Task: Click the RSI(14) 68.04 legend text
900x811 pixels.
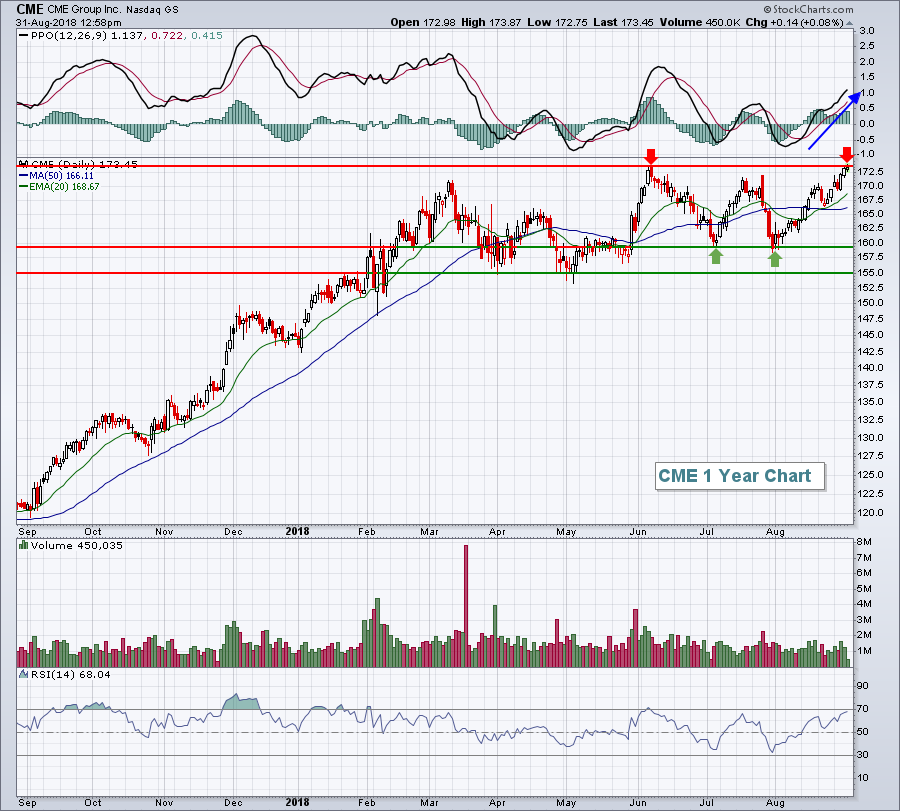Action: click(71, 674)
